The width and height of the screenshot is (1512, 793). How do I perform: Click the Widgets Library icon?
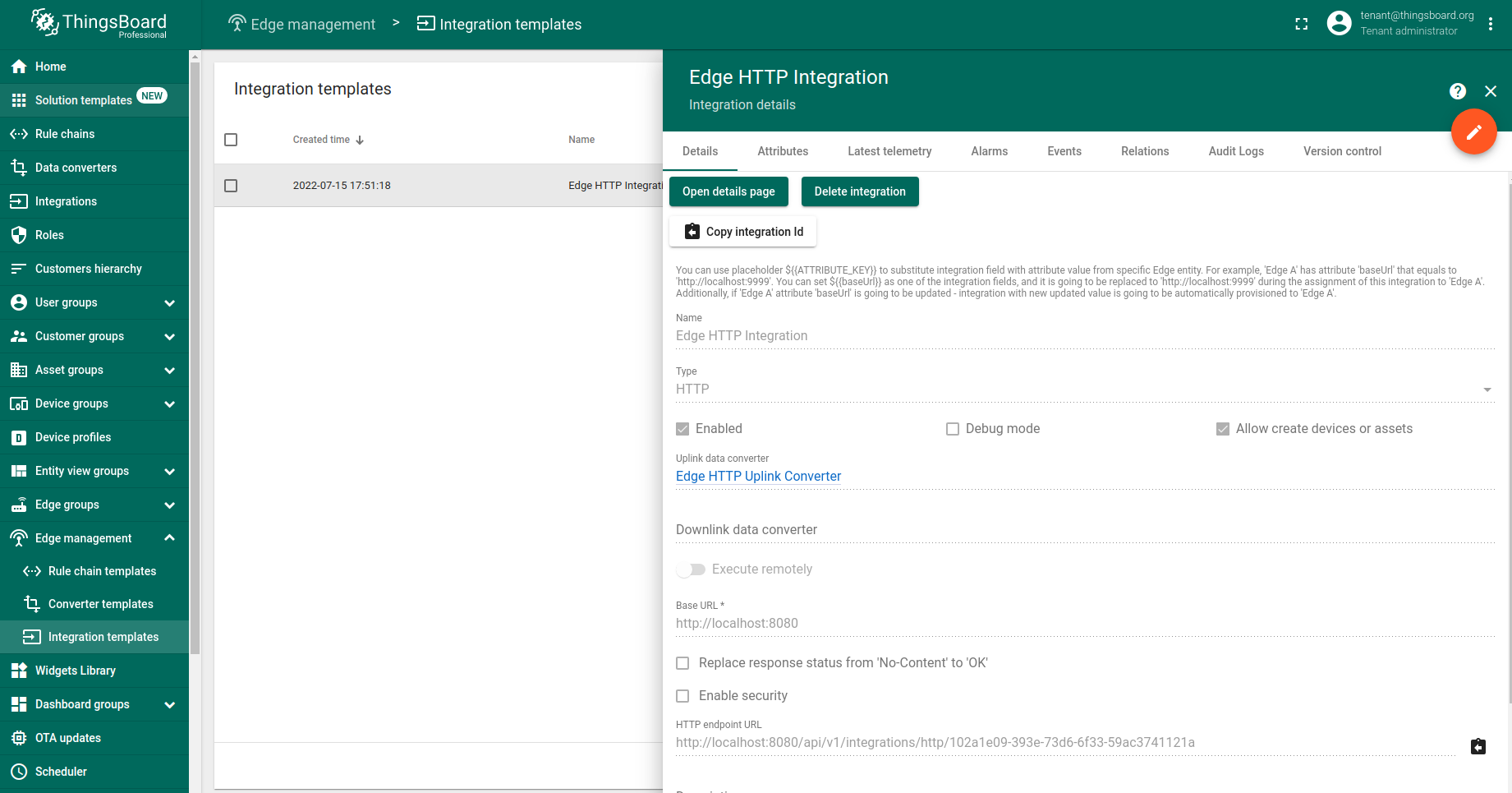tap(19, 671)
